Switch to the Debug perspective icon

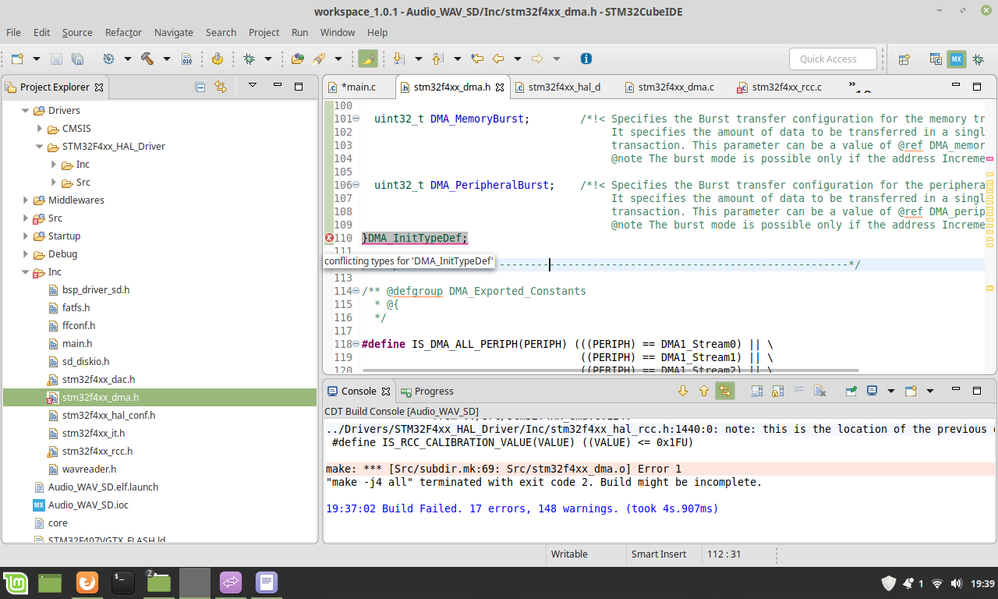coord(978,59)
